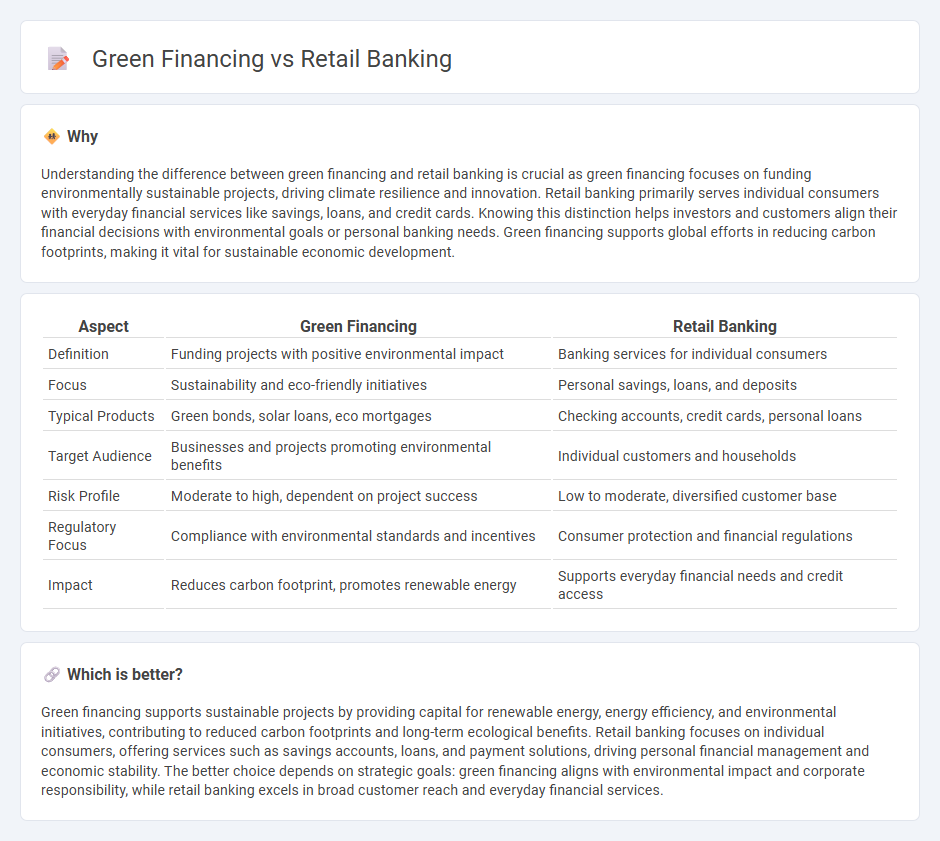Click the 'Retail Banking' column header
The image size is (940, 841).
(724, 326)
